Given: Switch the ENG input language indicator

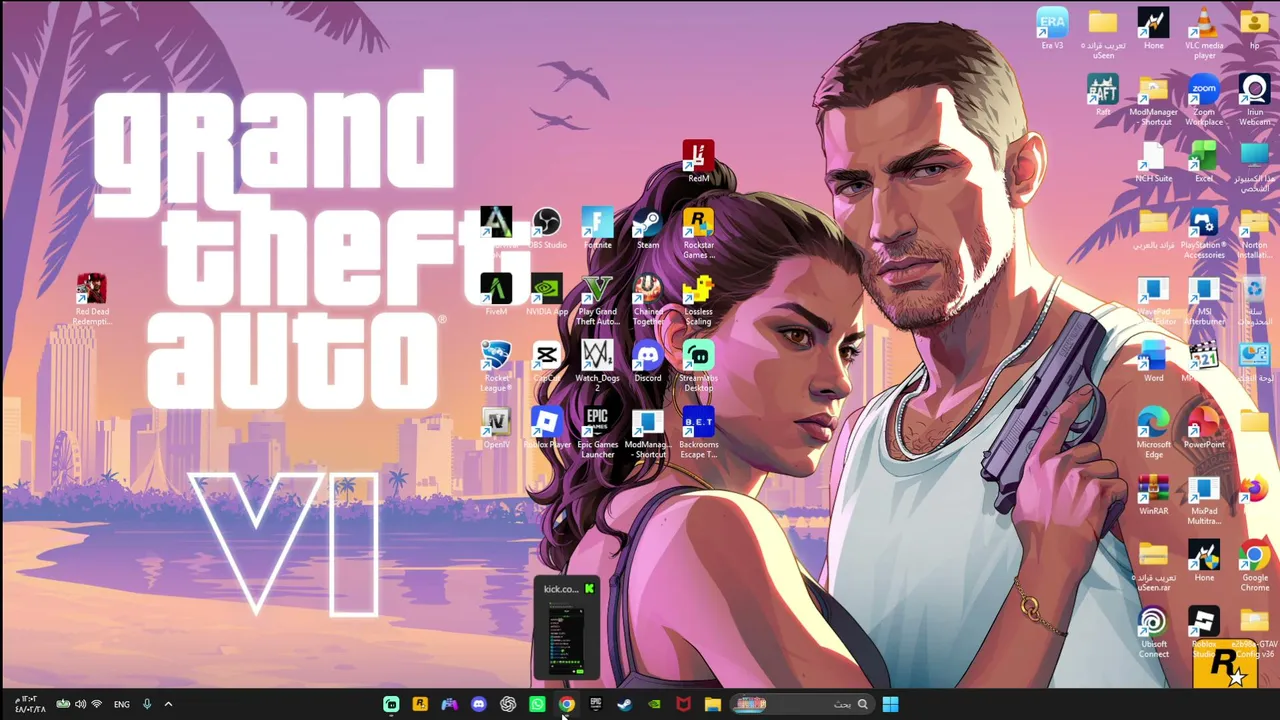Looking at the screenshot, I should tap(121, 704).
